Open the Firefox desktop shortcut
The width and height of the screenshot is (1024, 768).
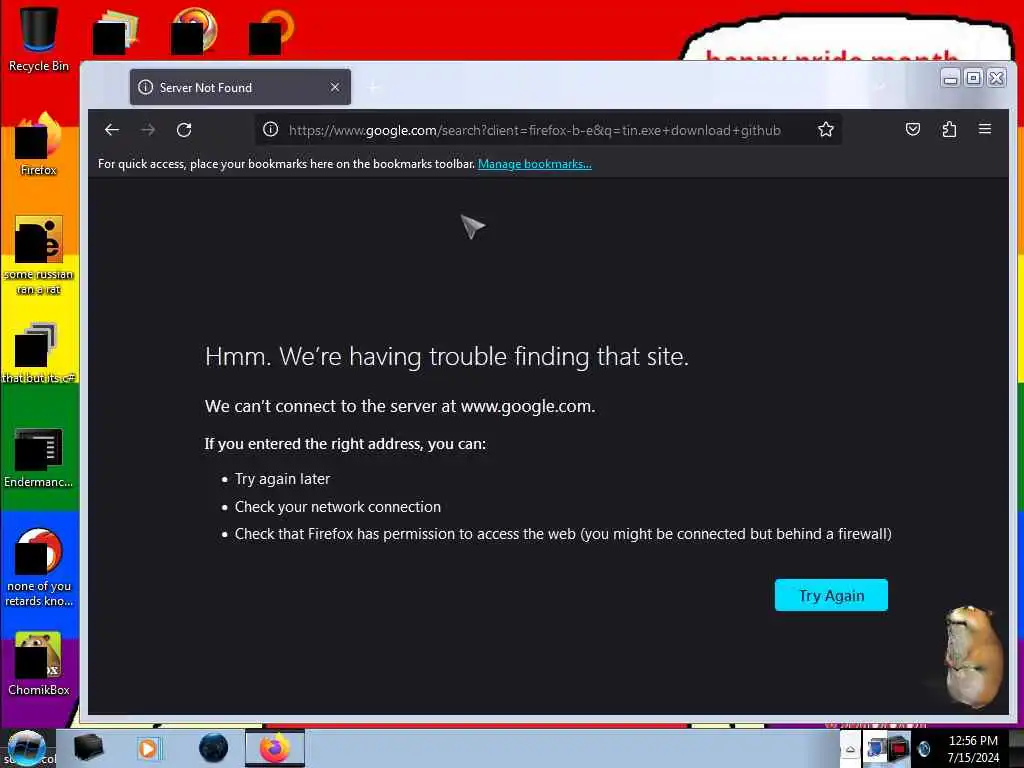39,145
